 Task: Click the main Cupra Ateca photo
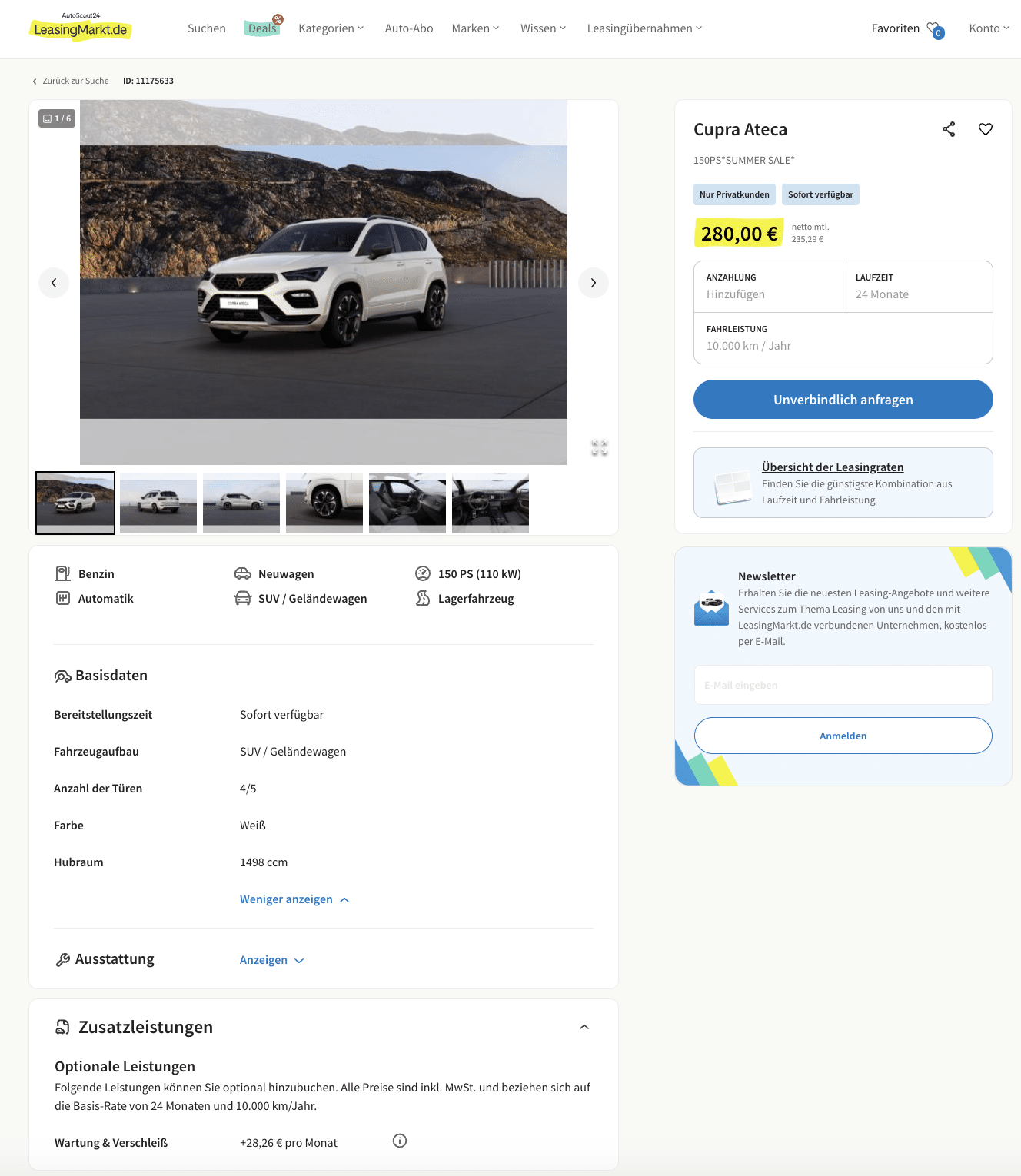[x=324, y=282]
